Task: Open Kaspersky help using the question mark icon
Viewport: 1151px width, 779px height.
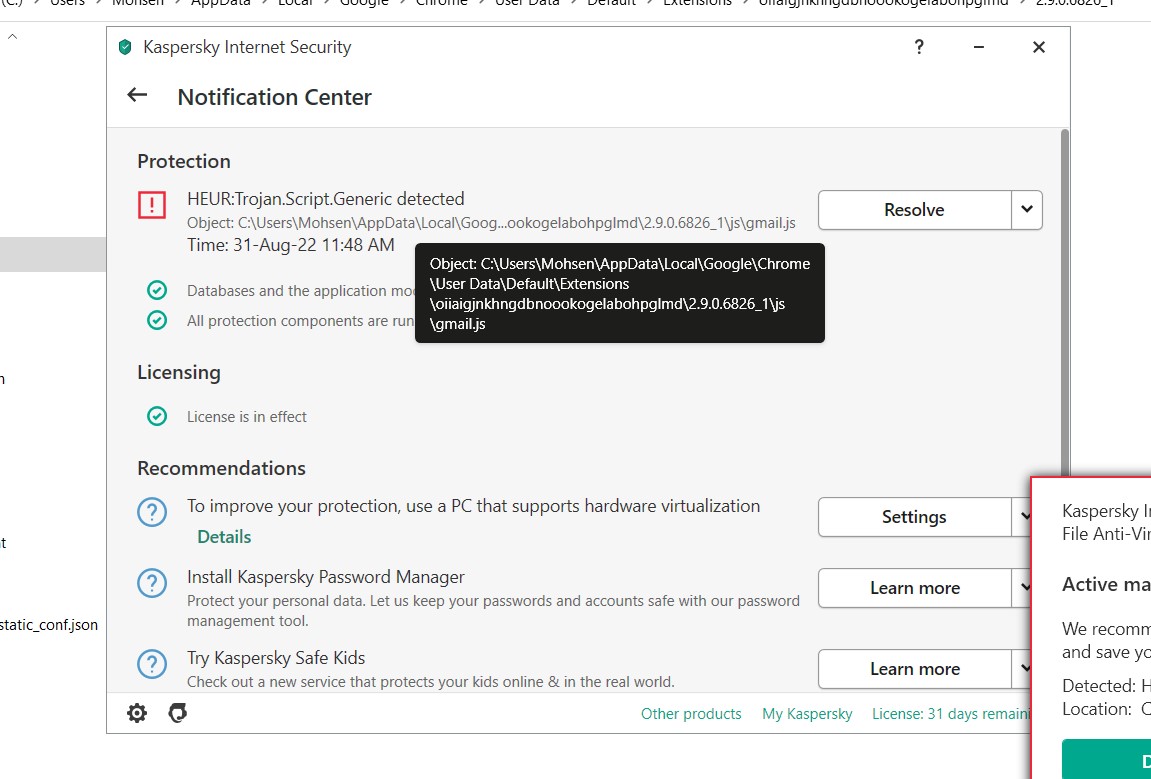Action: [918, 47]
